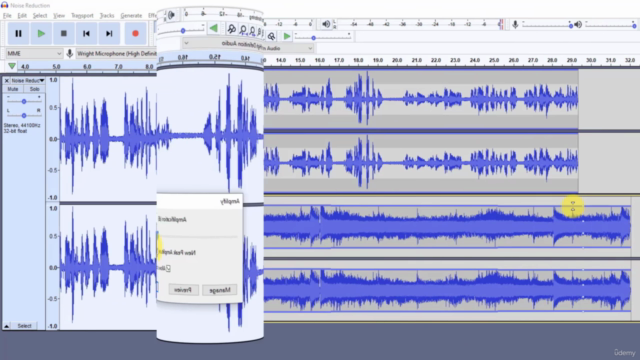Start recording with the red Record button

pyautogui.click(x=135, y=33)
